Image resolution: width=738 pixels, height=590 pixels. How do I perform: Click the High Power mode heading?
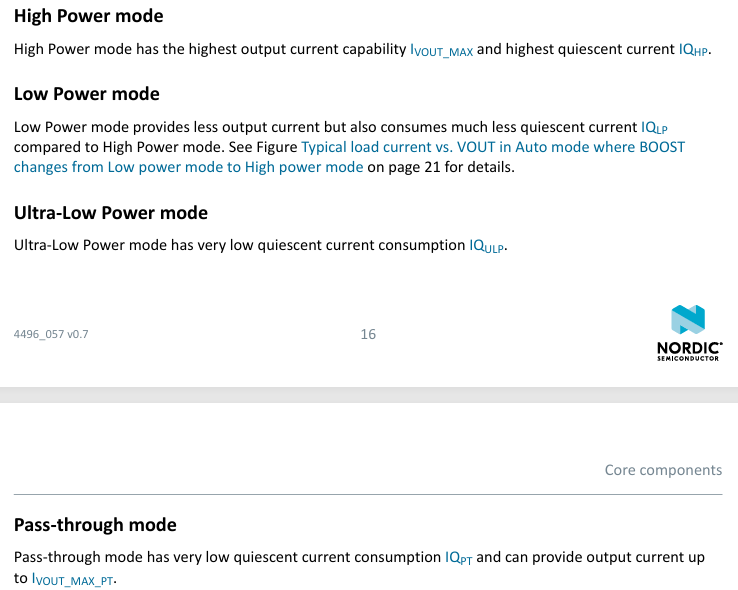88,16
